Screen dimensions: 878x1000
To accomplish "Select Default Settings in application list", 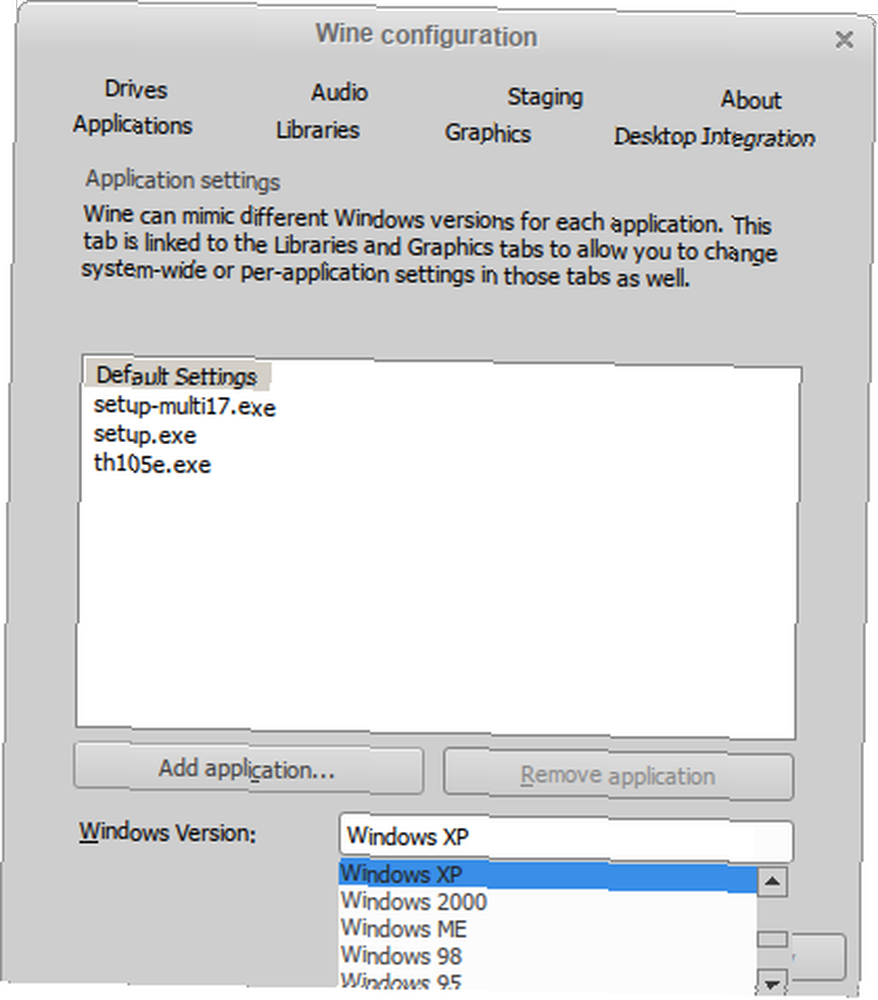I will click(x=177, y=376).
